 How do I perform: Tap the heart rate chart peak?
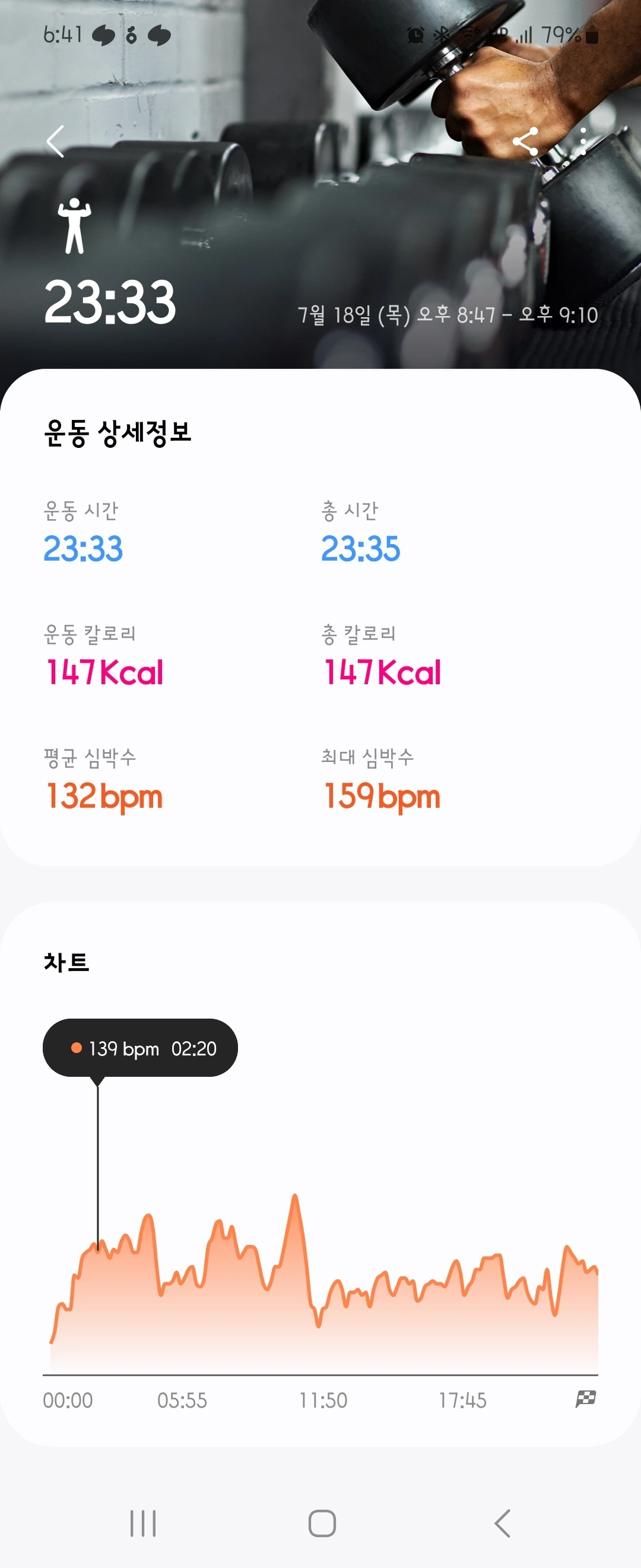(x=296, y=1197)
